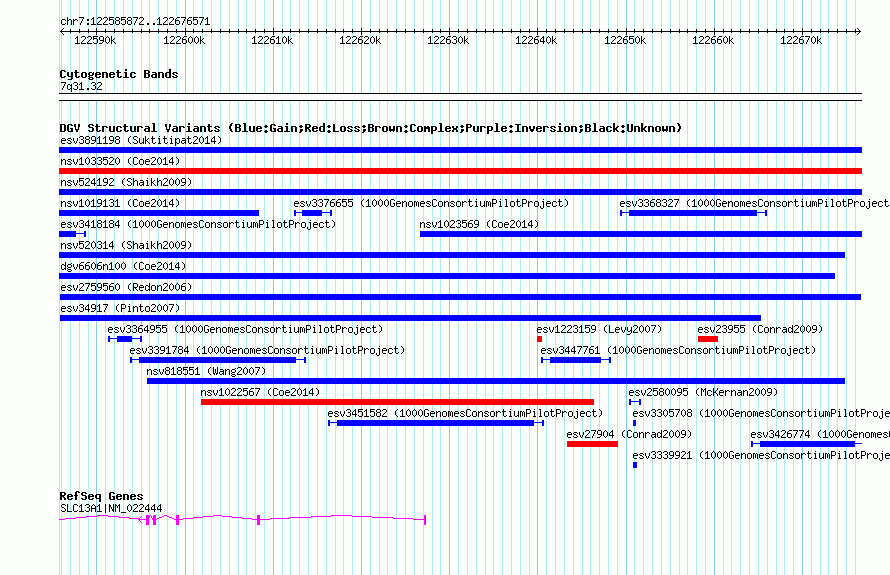Click the 122630k ruler tick label
This screenshot has height=575, width=890.
(448, 40)
